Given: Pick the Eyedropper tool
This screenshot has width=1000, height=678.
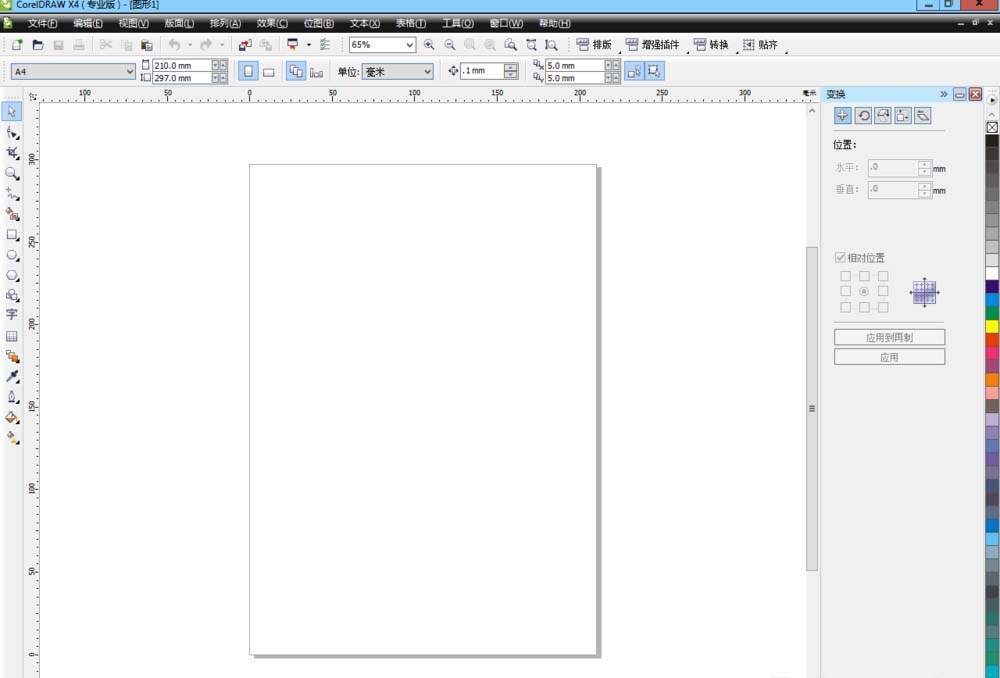Looking at the screenshot, I should click(x=12, y=377).
